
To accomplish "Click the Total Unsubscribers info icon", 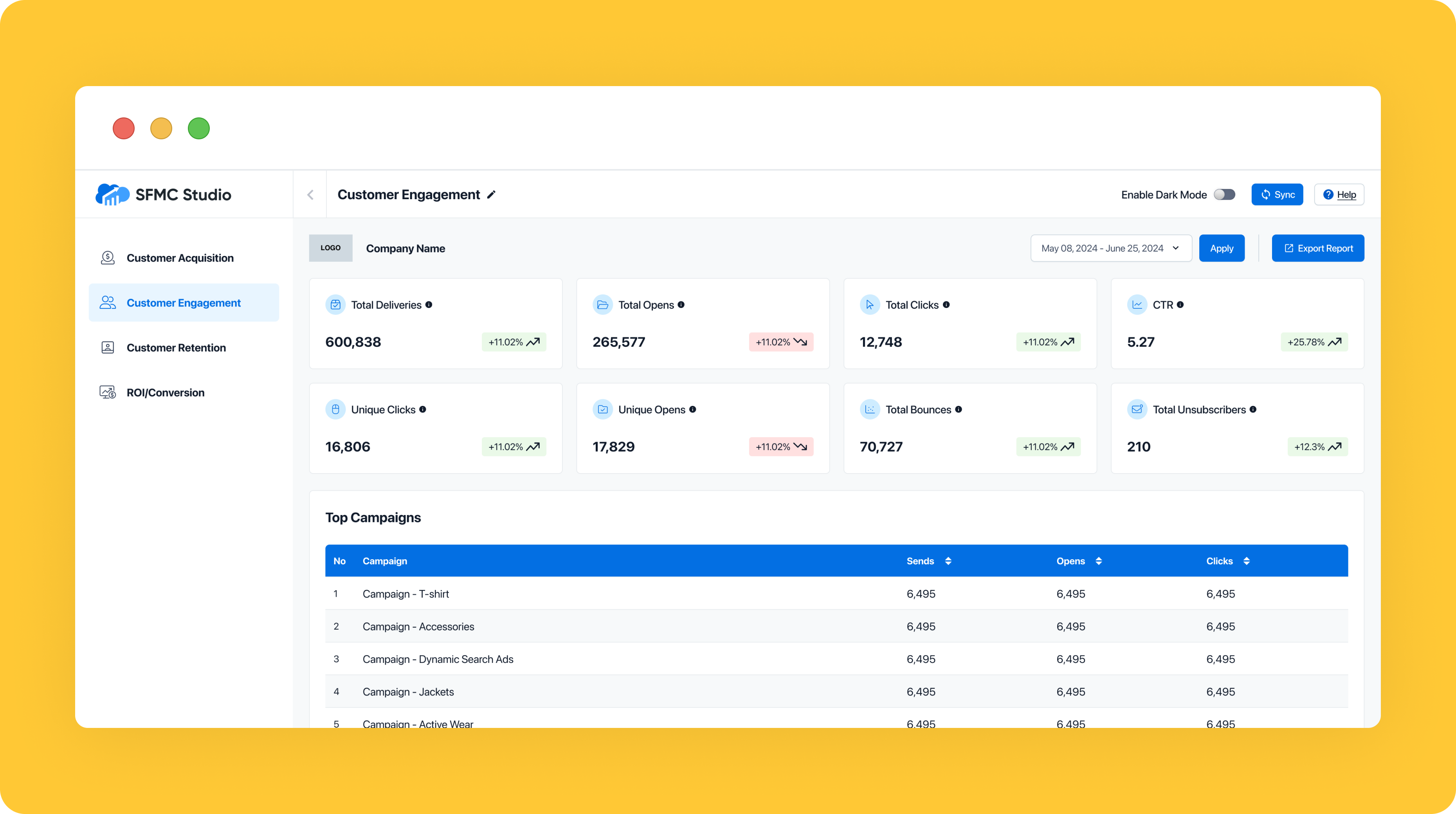I will [x=1253, y=409].
